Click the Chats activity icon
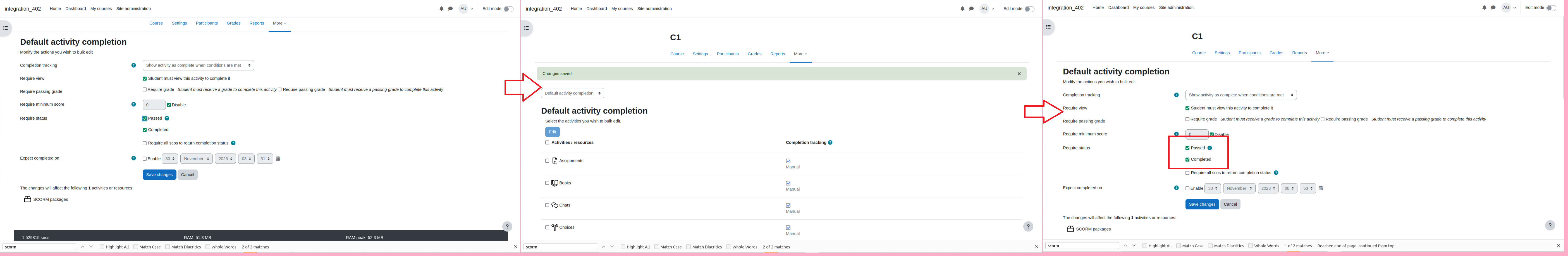The width and height of the screenshot is (1568, 256). click(554, 205)
